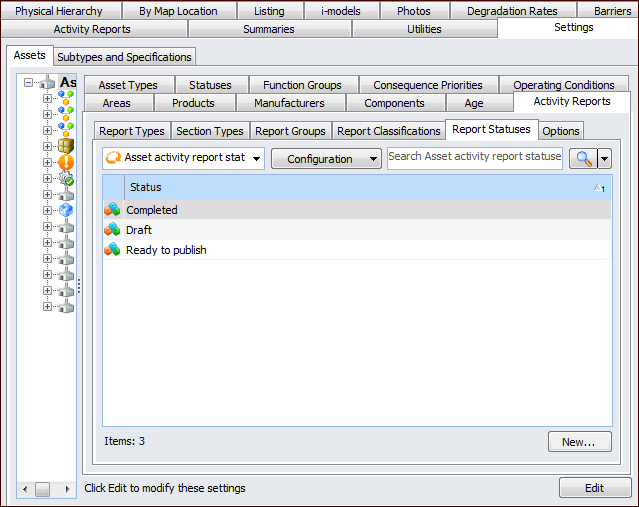Open the Configuration dropdown
Viewport: 639px width, 507px height.
pyautogui.click(x=326, y=159)
